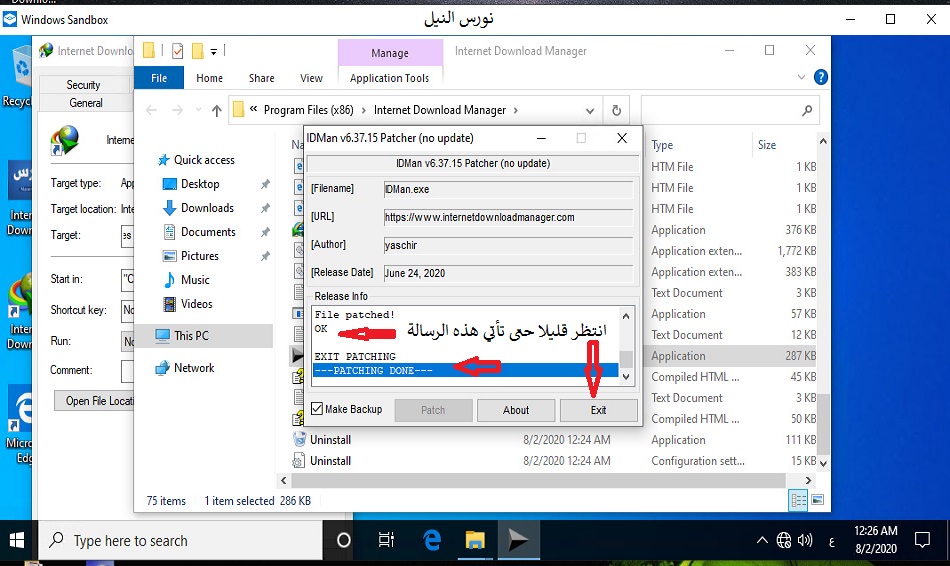950x566 pixels.
Task: Open the Application Tools ribbon tab
Action: (x=389, y=78)
